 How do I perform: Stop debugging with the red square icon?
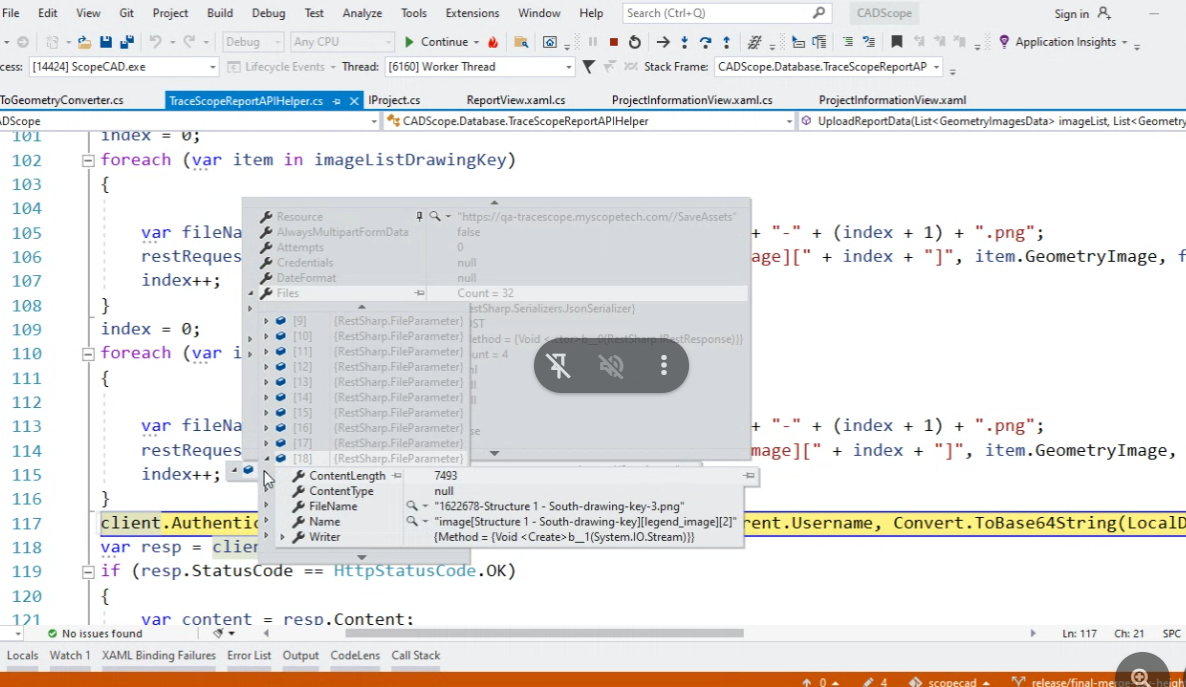coord(614,42)
